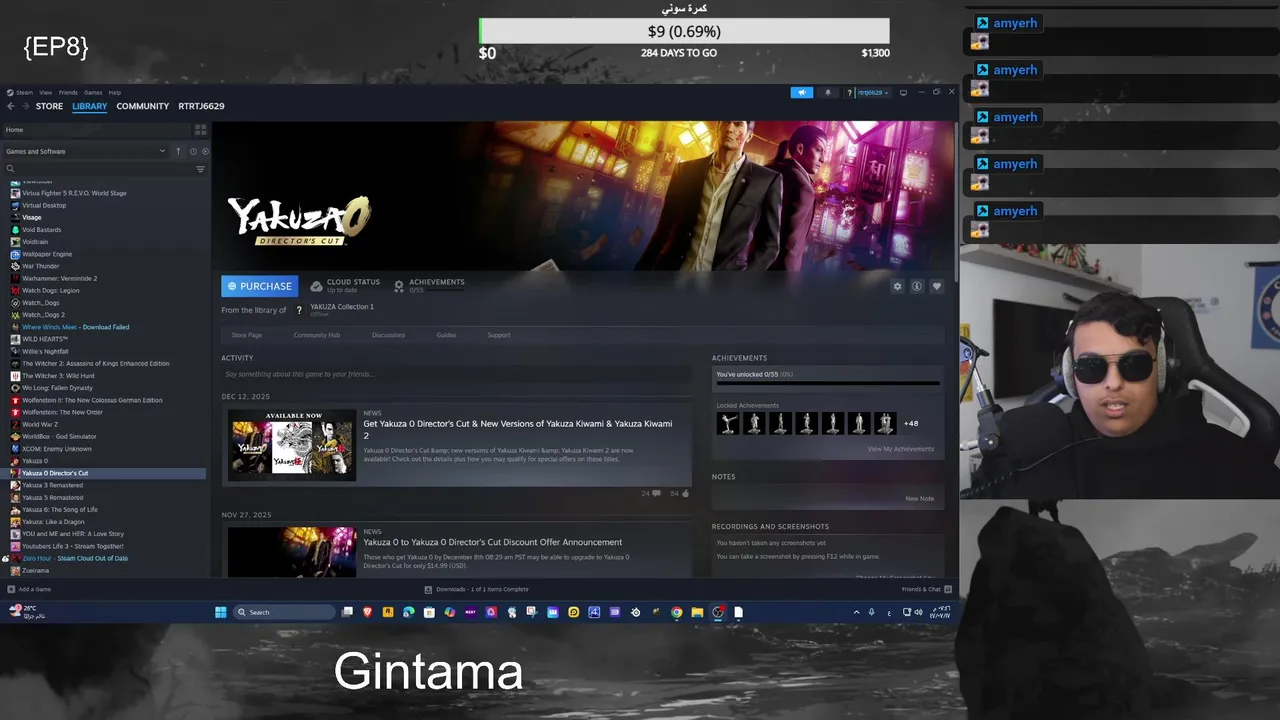Click the library Home button
This screenshot has width=1280, height=720.
tap(96, 130)
